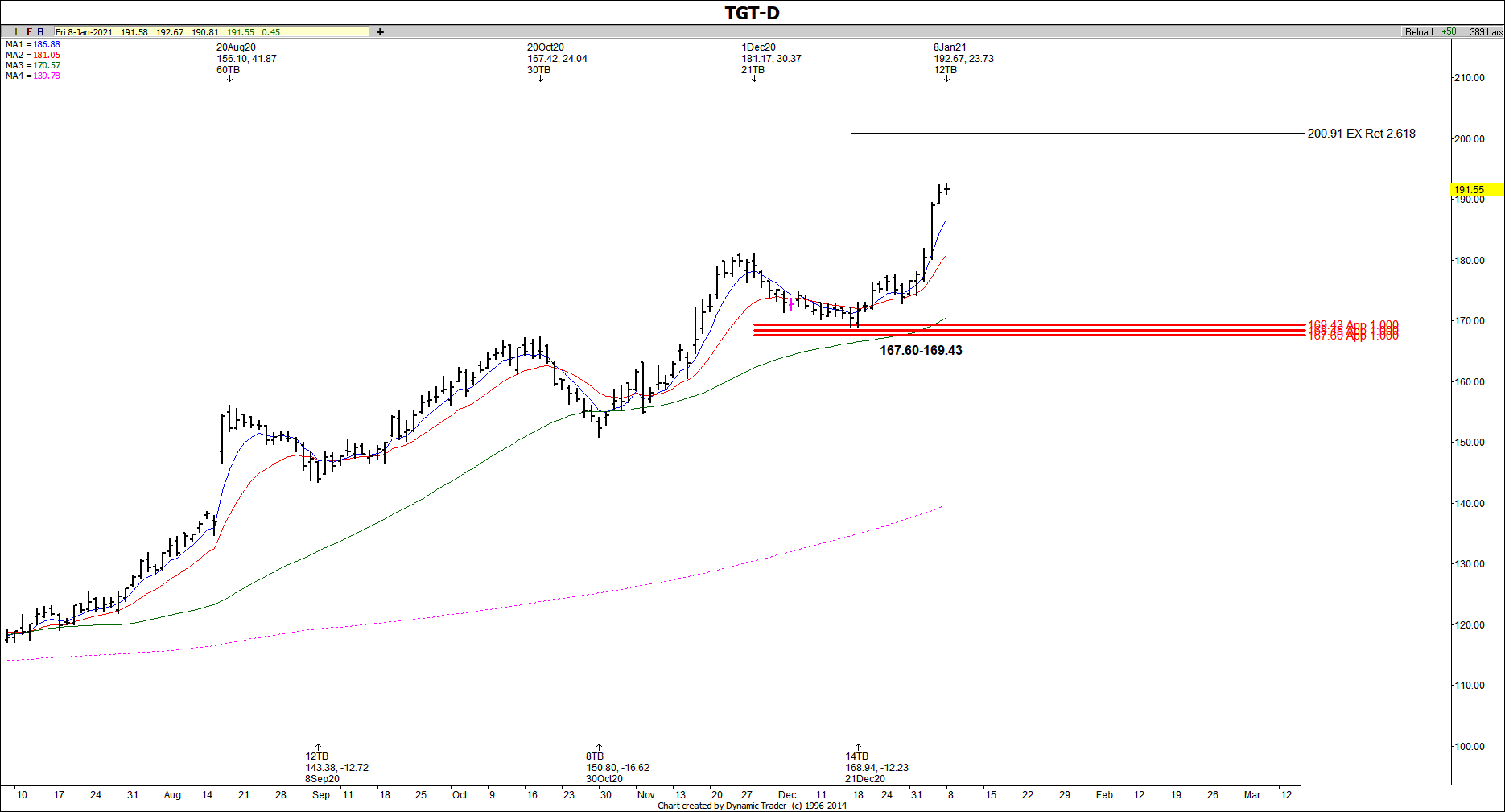Click the TGT-D chart title
Screen dimensions: 1505x812
[x=752, y=13]
